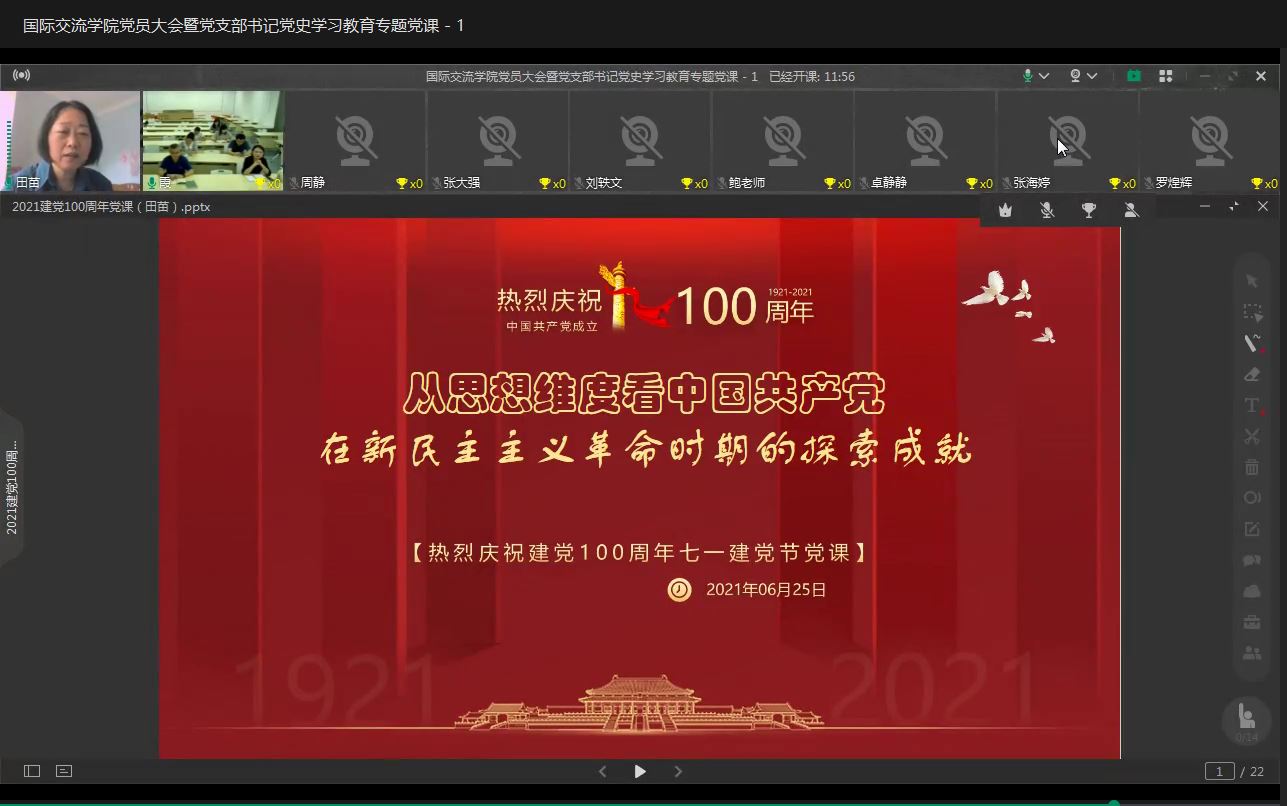This screenshot has width=1287, height=806.
Task: Toggle mute-all microphone icon above slide
Action: (1047, 209)
